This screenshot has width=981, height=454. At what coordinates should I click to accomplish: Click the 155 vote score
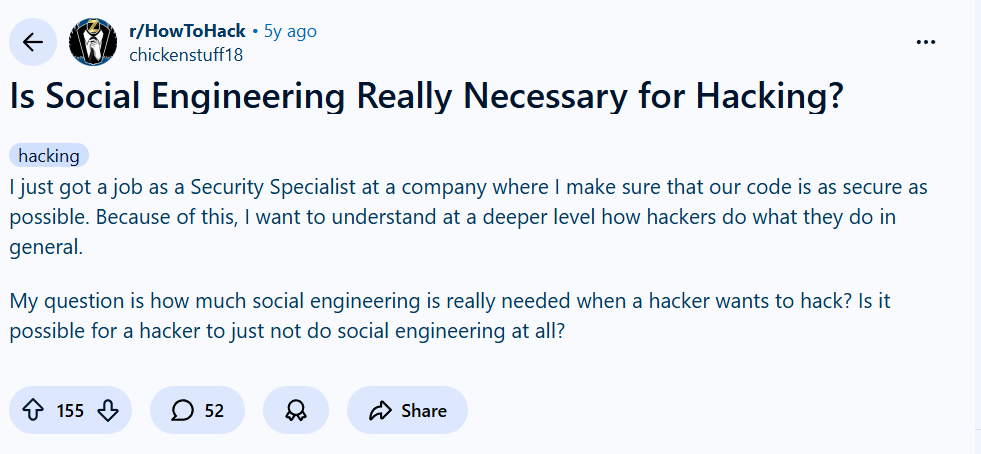(x=70, y=410)
